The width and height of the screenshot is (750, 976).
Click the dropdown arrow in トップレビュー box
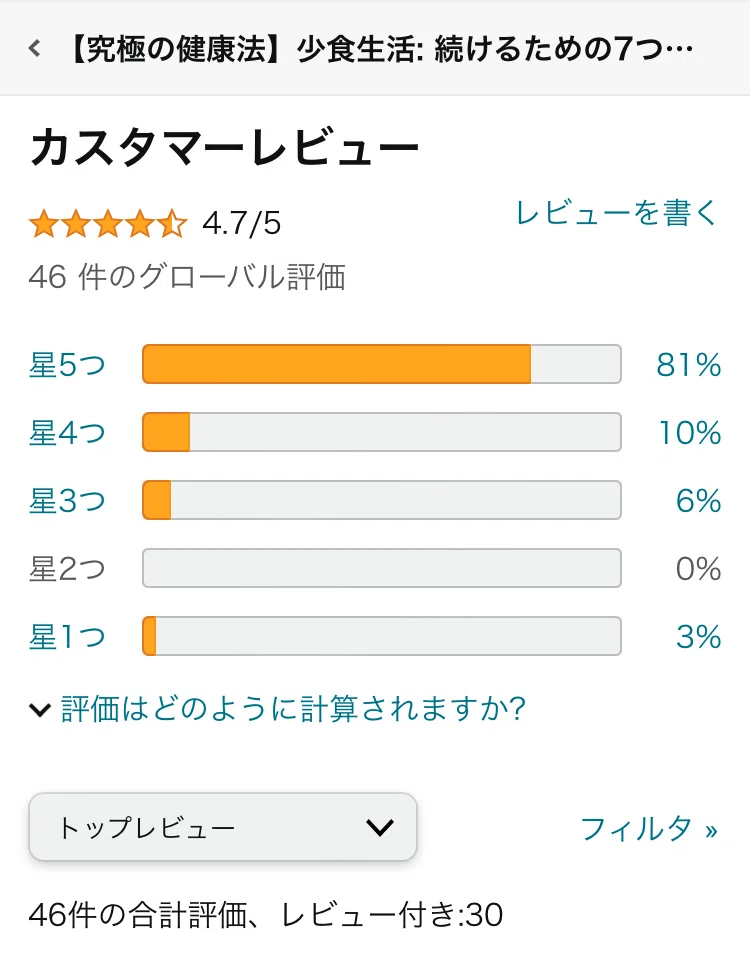[380, 828]
